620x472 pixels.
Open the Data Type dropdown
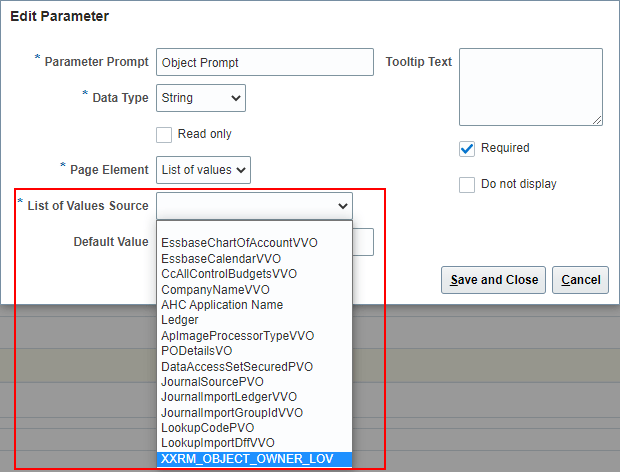click(201, 98)
